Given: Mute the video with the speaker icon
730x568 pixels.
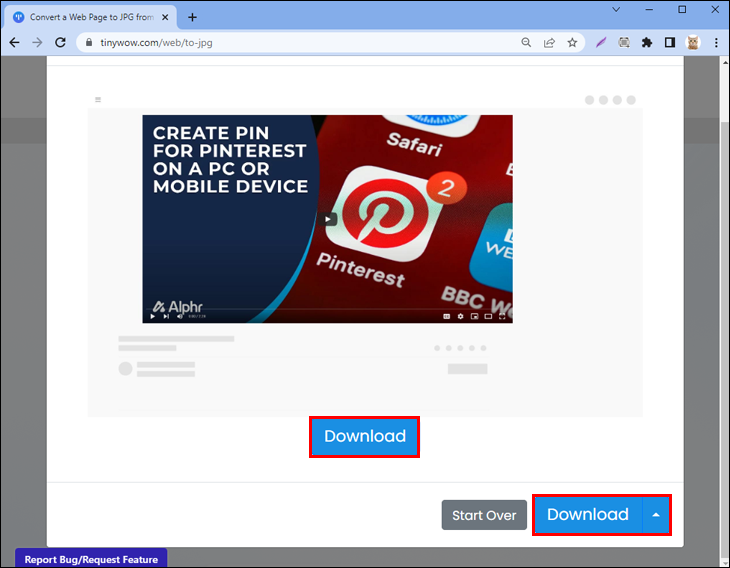Looking at the screenshot, I should [180, 317].
